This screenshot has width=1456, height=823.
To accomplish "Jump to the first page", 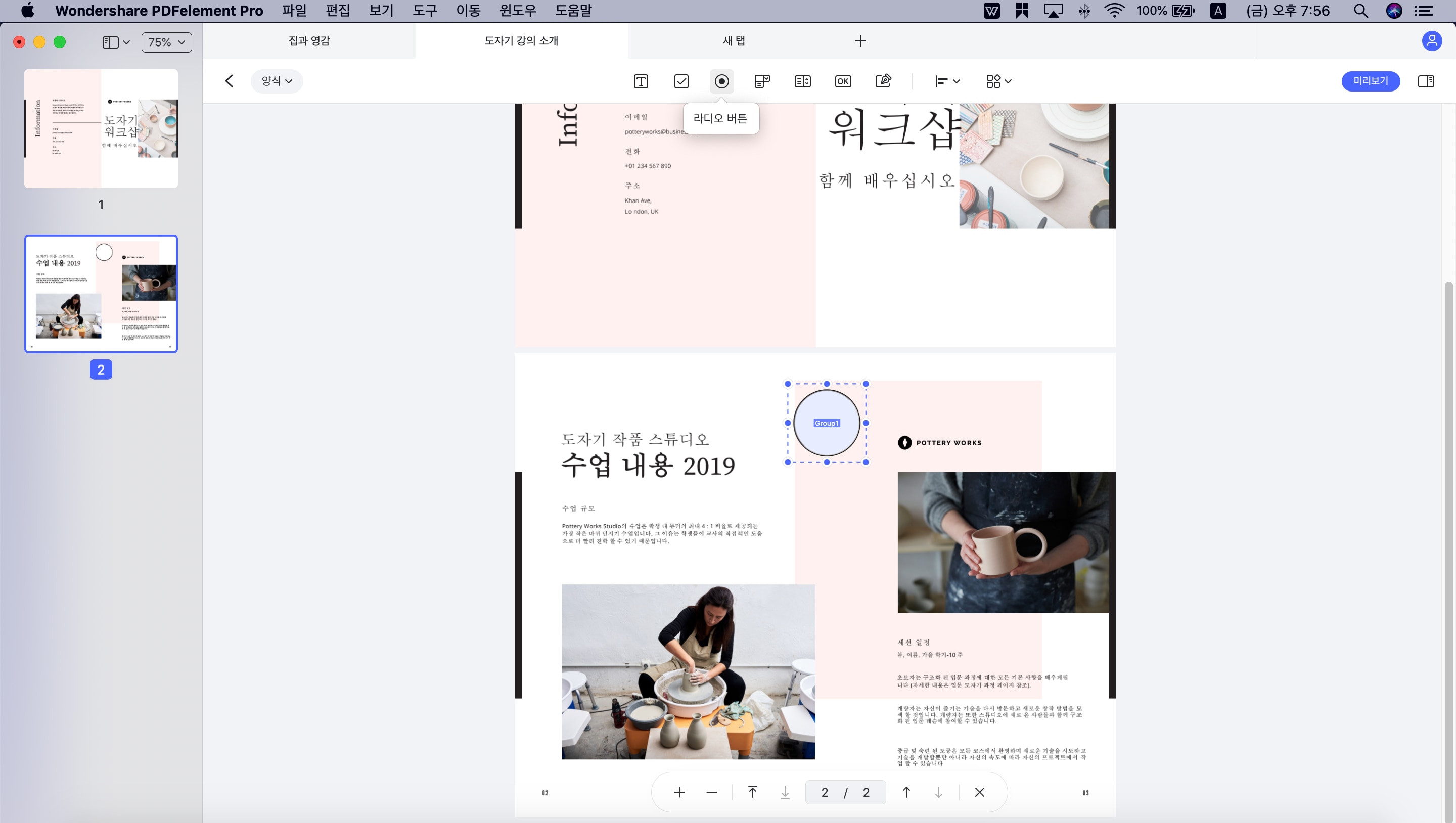I will pyautogui.click(x=752, y=792).
